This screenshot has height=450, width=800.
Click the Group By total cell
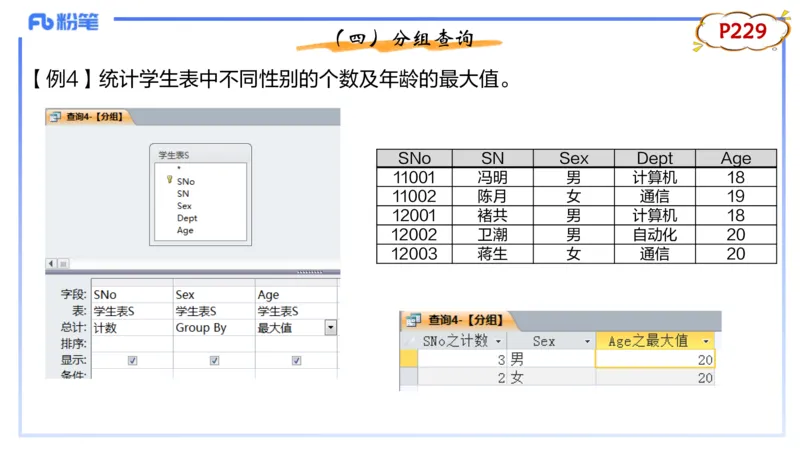click(x=214, y=328)
